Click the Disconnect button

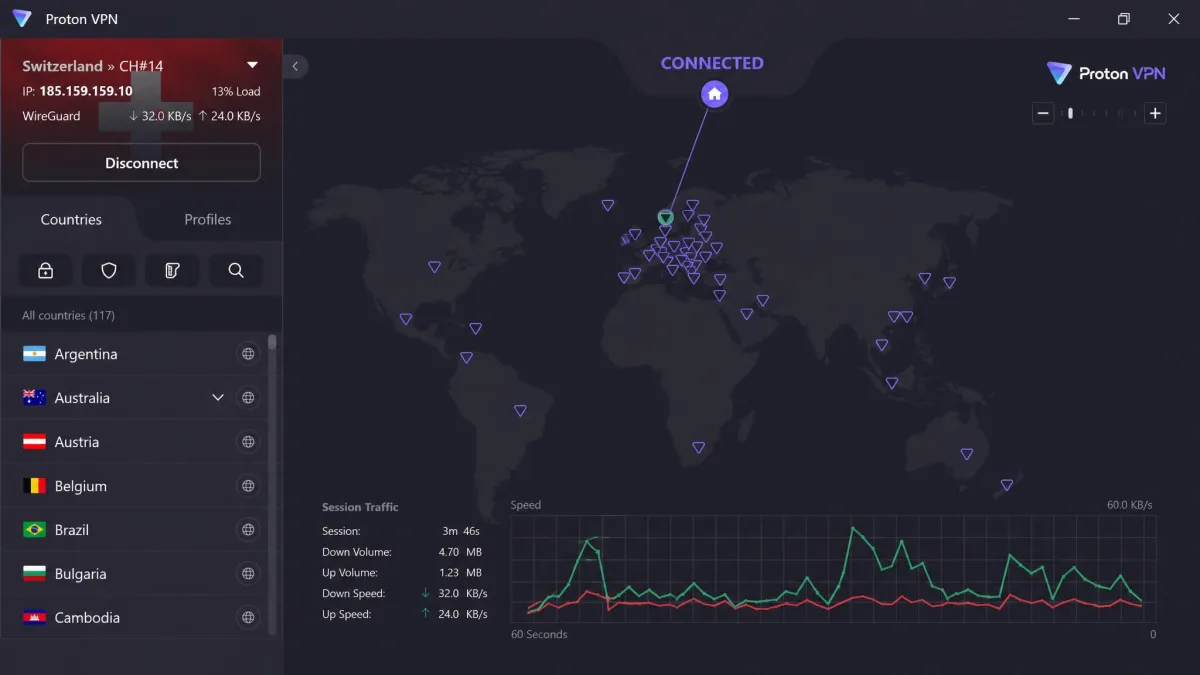pos(141,163)
